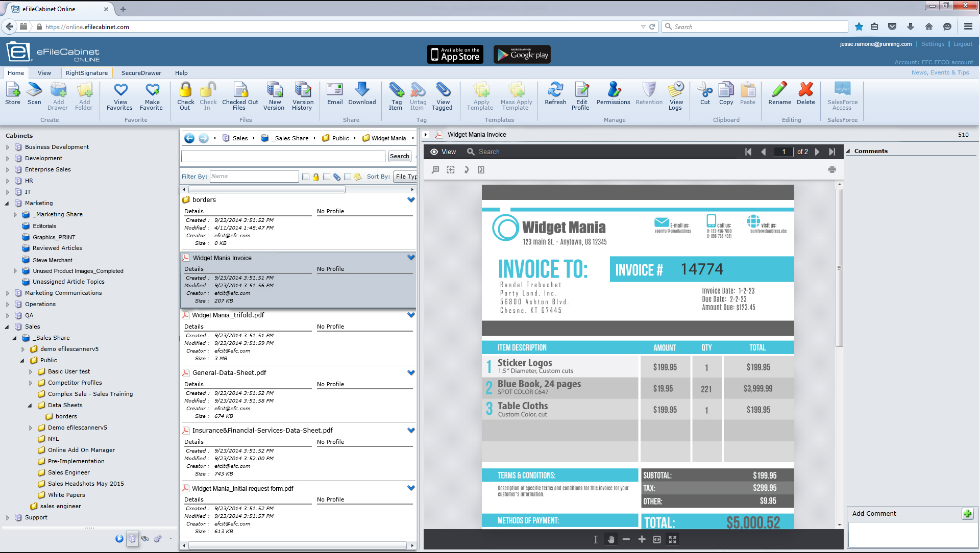
Task: Expand the Support cabinet tree node
Action: (x=8, y=518)
